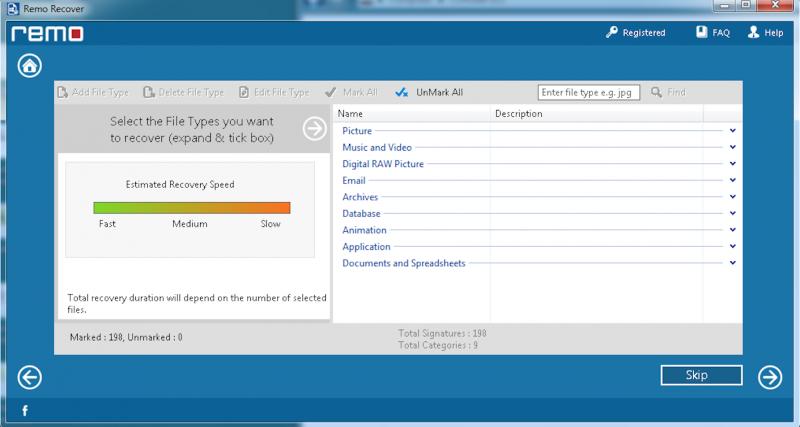Click the Total Signatures : 198 text
The image size is (800, 427).
(442, 333)
